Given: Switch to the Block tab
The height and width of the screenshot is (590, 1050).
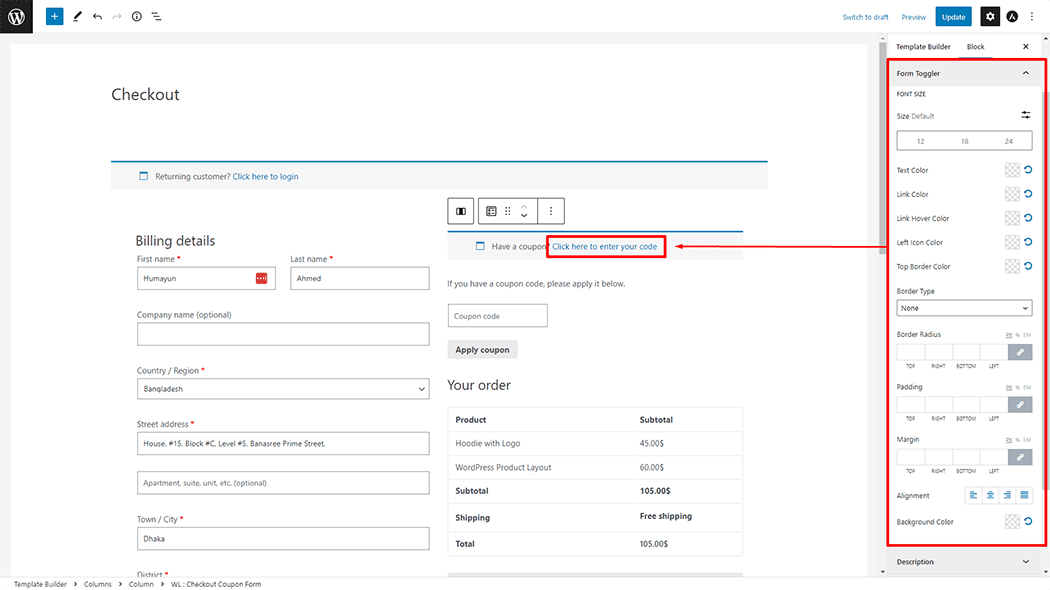Looking at the screenshot, I should 975,47.
